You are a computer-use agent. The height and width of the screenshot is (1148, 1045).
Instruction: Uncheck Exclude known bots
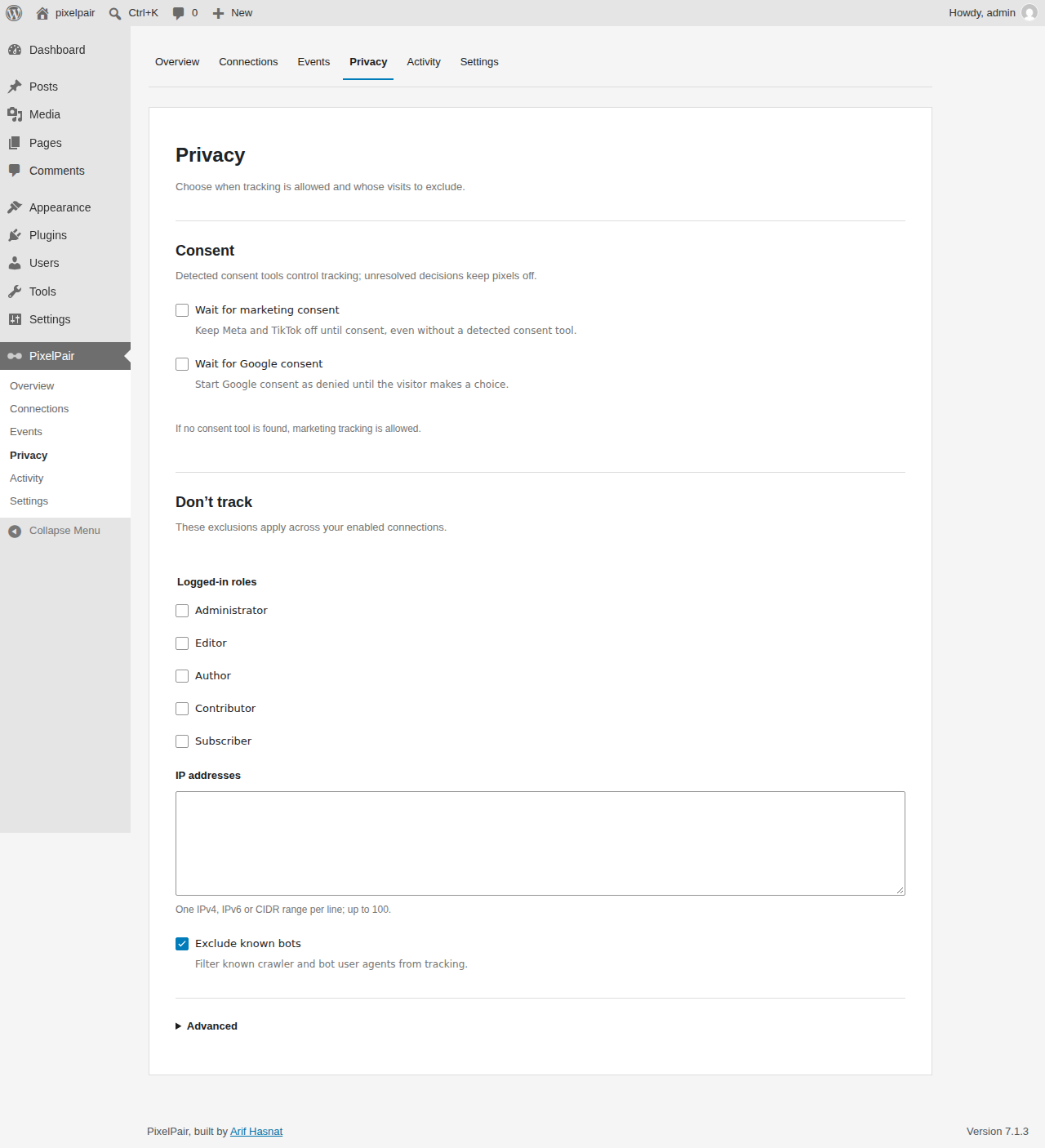pyautogui.click(x=182, y=944)
